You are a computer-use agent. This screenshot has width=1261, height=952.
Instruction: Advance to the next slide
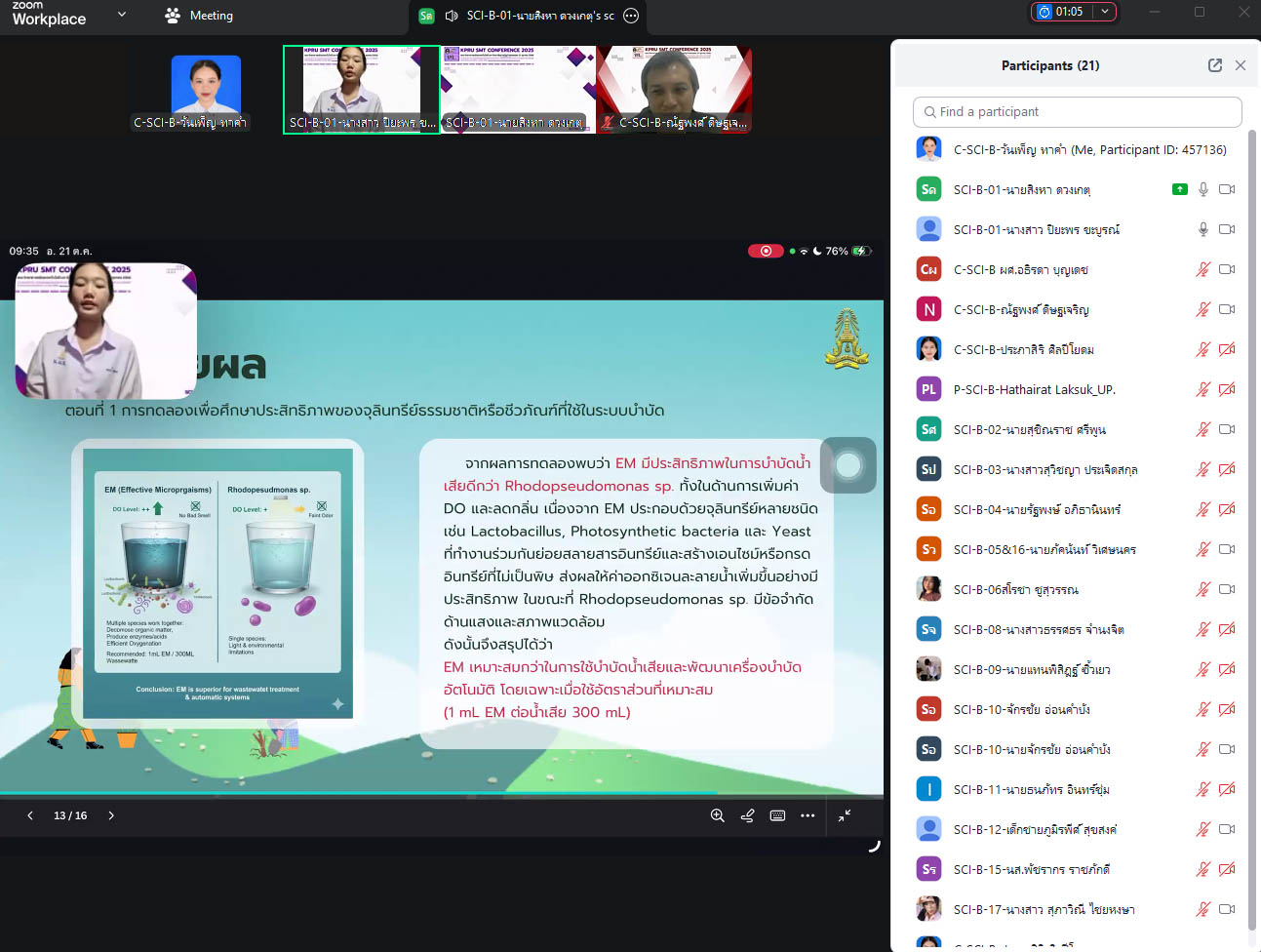111,815
